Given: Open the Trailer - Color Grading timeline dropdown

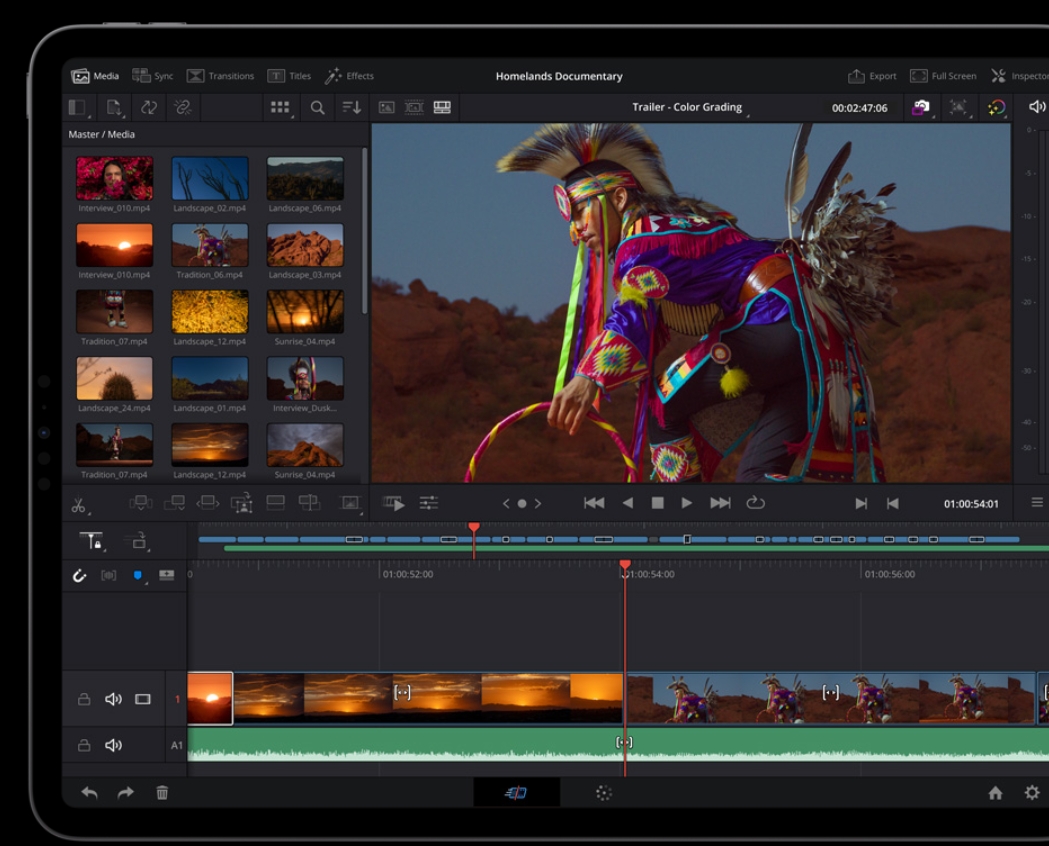Looking at the screenshot, I should pos(690,108).
